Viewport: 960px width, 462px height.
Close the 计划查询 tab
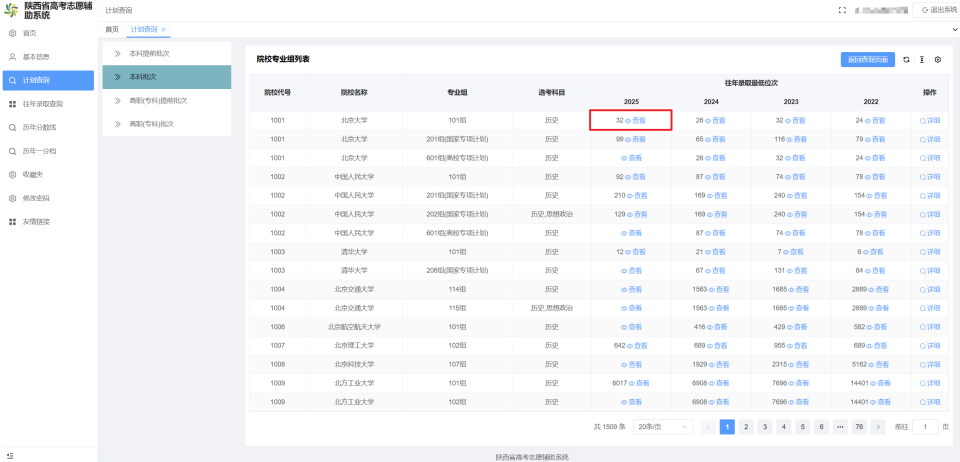pos(163,29)
